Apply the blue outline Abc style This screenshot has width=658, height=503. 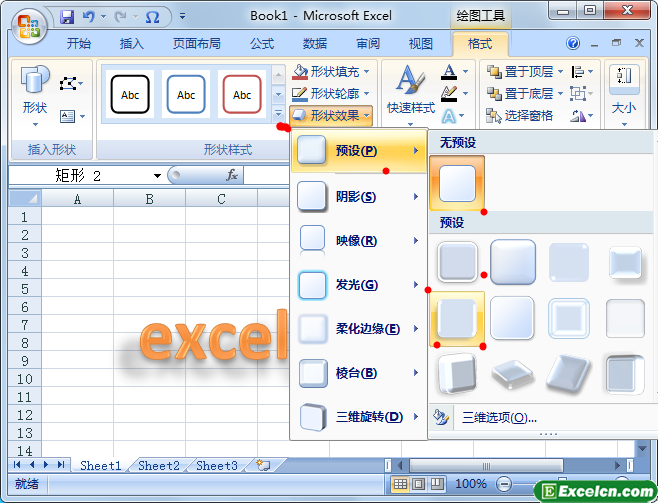pyautogui.click(x=186, y=94)
